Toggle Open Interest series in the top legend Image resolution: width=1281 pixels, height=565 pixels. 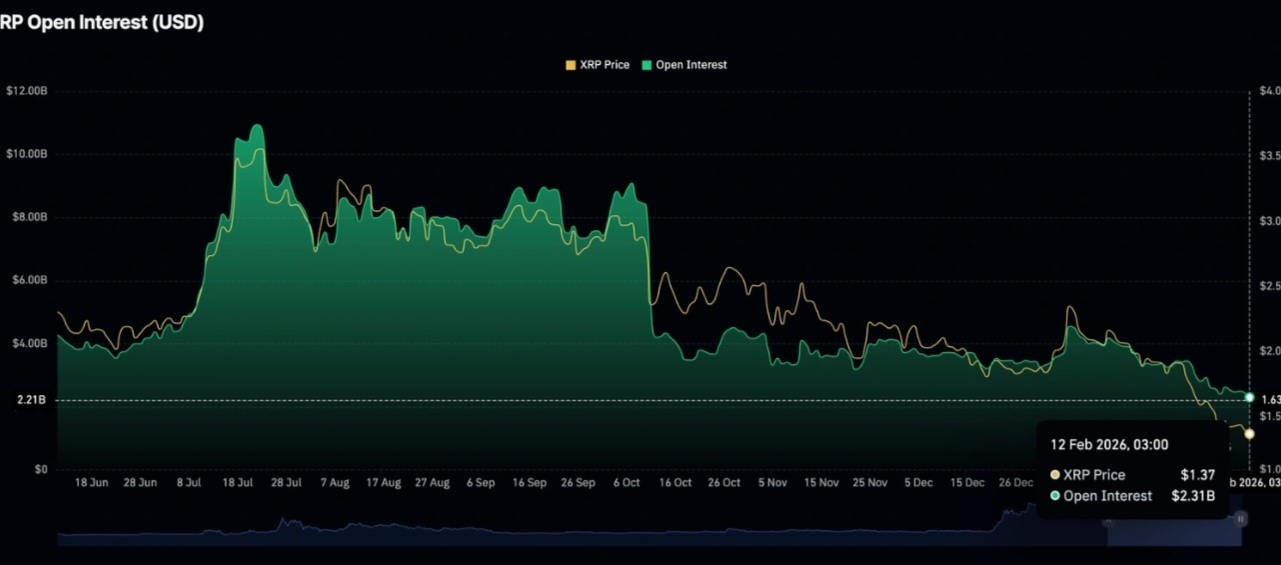(684, 65)
